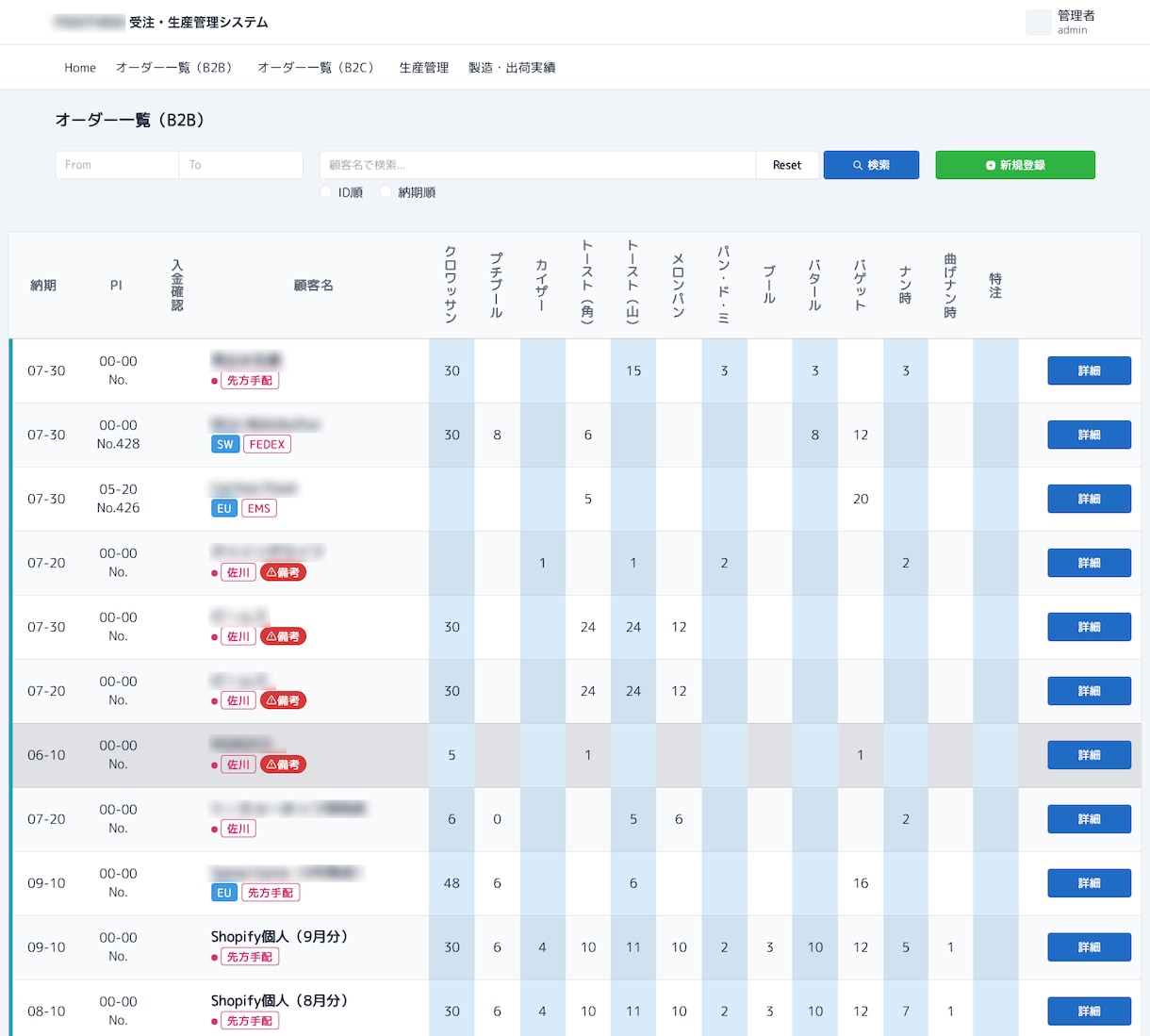This screenshot has width=1150, height=1036.
Task: Click the オーダー一覧（B2B） page heading
Action: pos(130,120)
